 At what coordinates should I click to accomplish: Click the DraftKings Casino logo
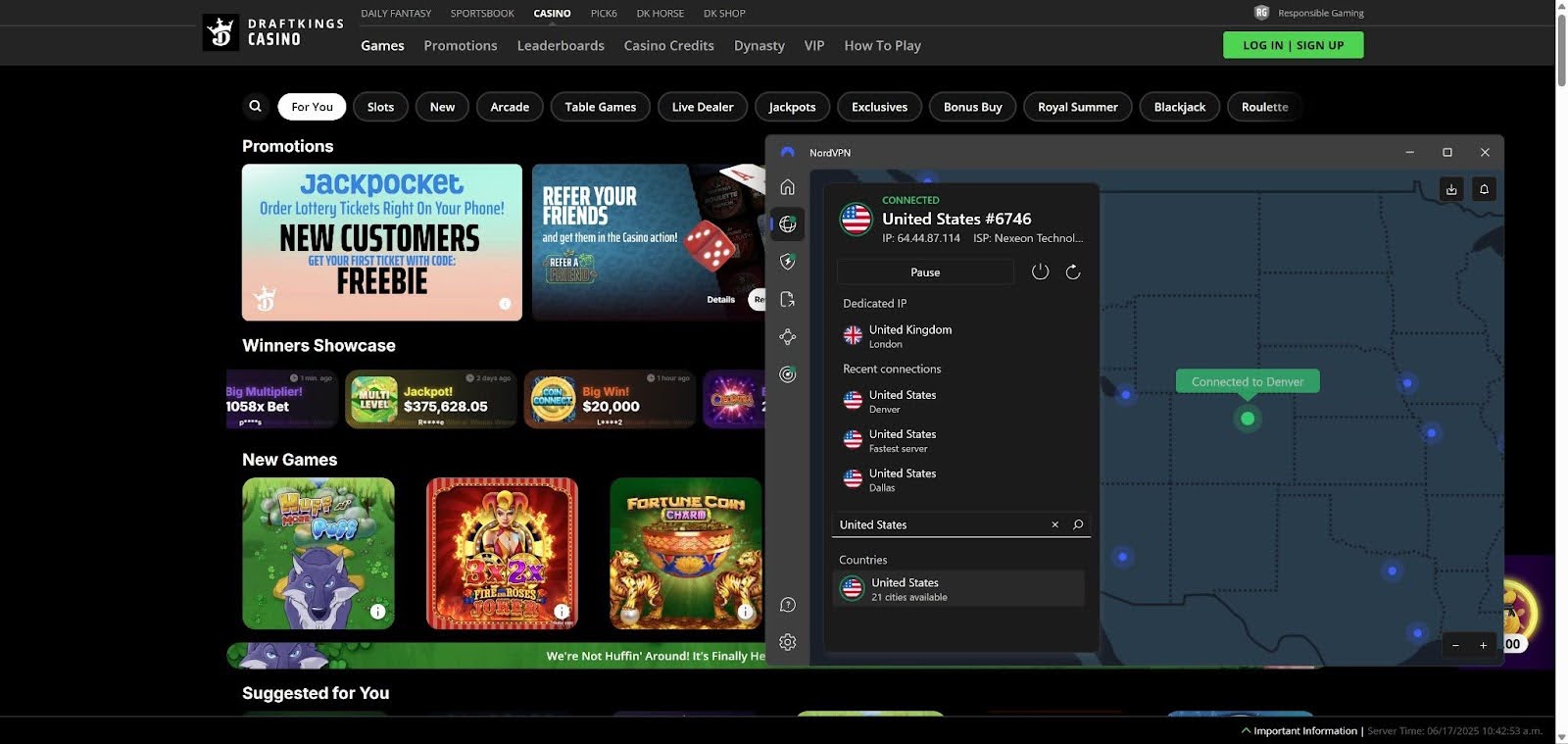[273, 31]
